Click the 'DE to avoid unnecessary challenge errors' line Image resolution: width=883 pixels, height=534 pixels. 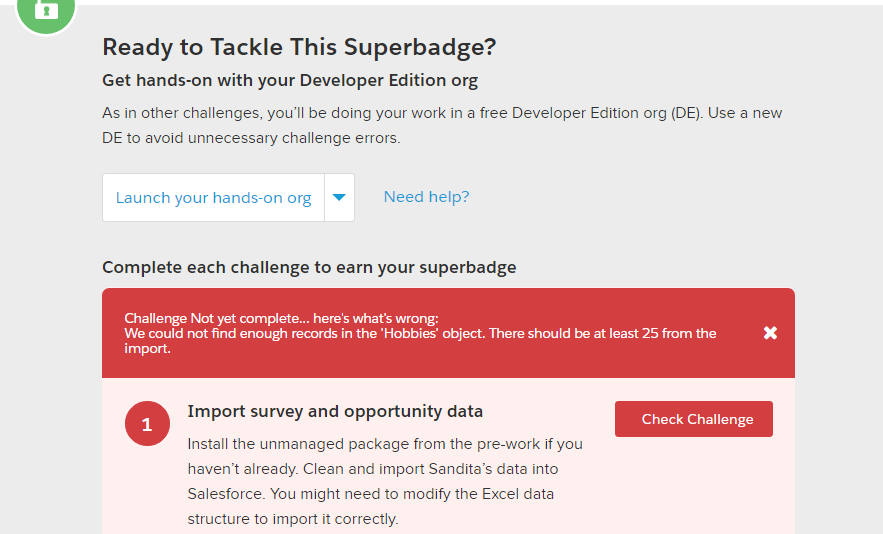(x=251, y=138)
